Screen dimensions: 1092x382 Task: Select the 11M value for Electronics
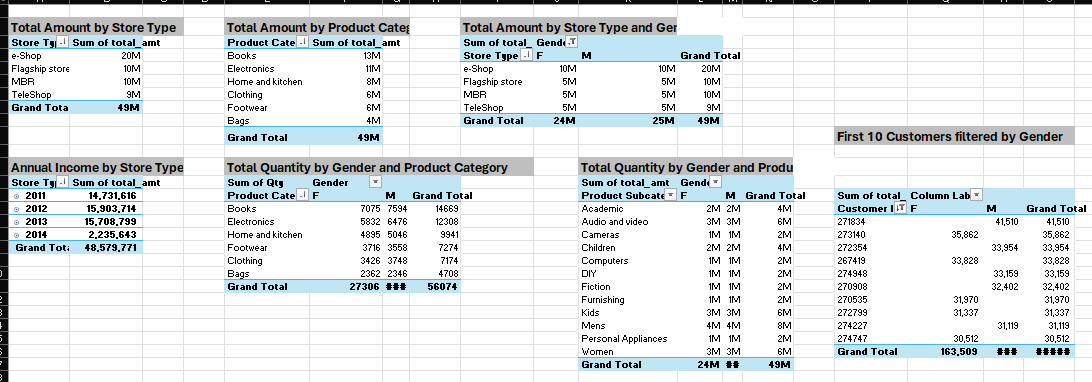(346, 69)
